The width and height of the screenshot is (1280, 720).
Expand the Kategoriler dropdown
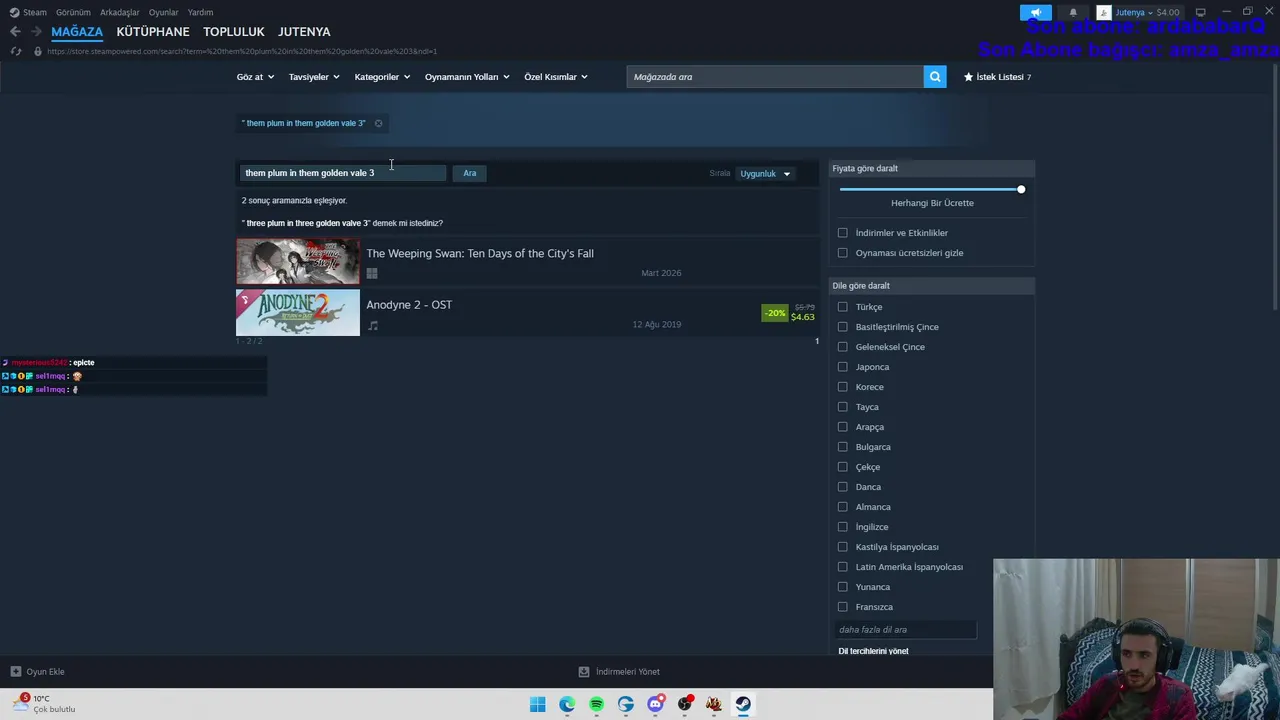click(382, 77)
